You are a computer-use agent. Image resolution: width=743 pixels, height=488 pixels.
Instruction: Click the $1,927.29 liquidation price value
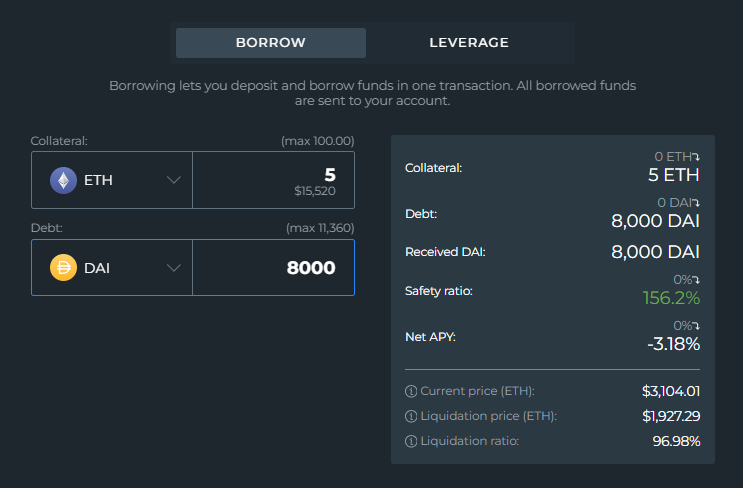671,416
